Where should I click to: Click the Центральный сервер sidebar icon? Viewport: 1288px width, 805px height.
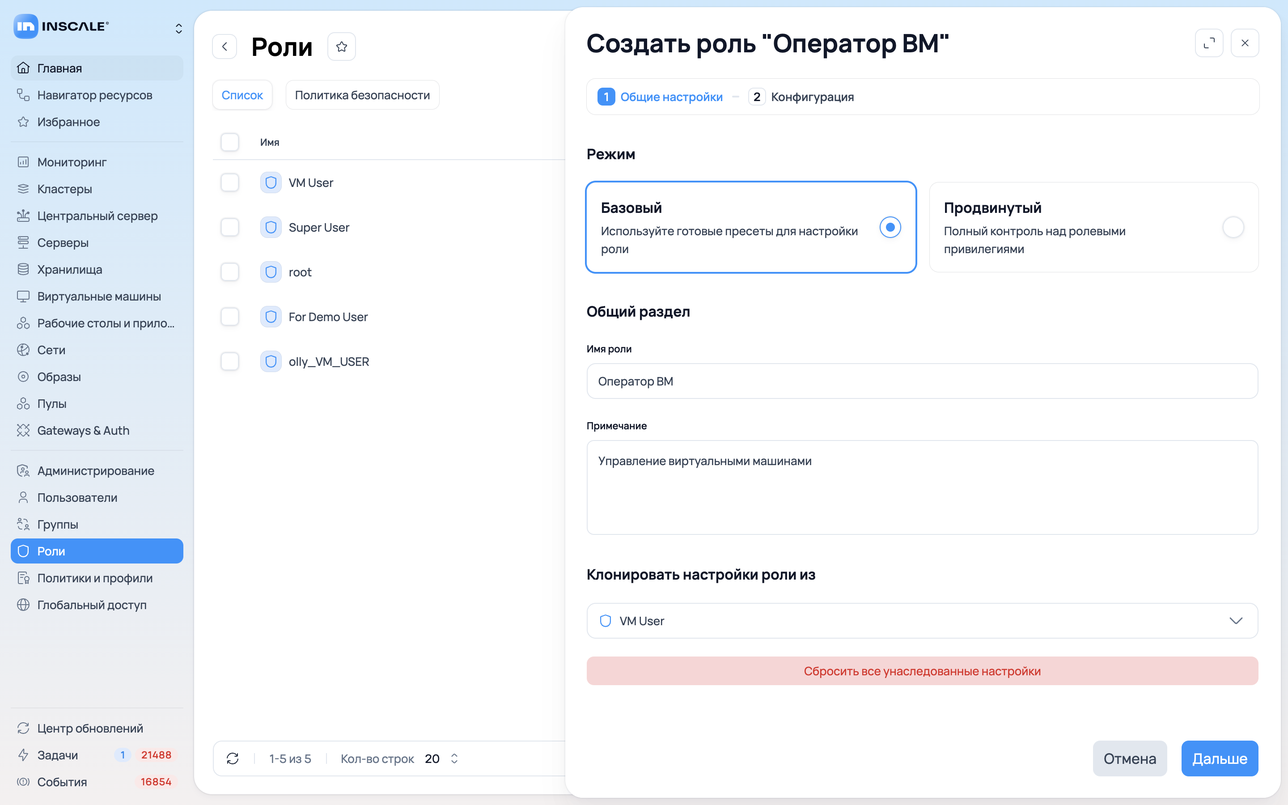[24, 216]
